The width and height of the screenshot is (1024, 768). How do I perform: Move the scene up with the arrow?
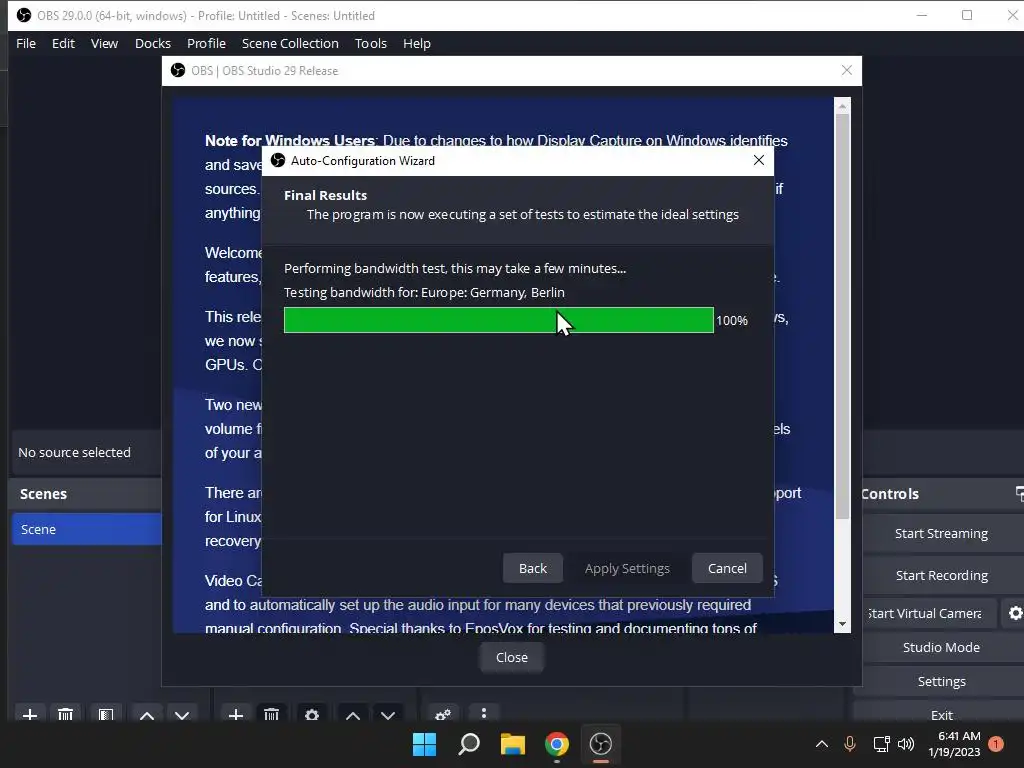click(147, 714)
